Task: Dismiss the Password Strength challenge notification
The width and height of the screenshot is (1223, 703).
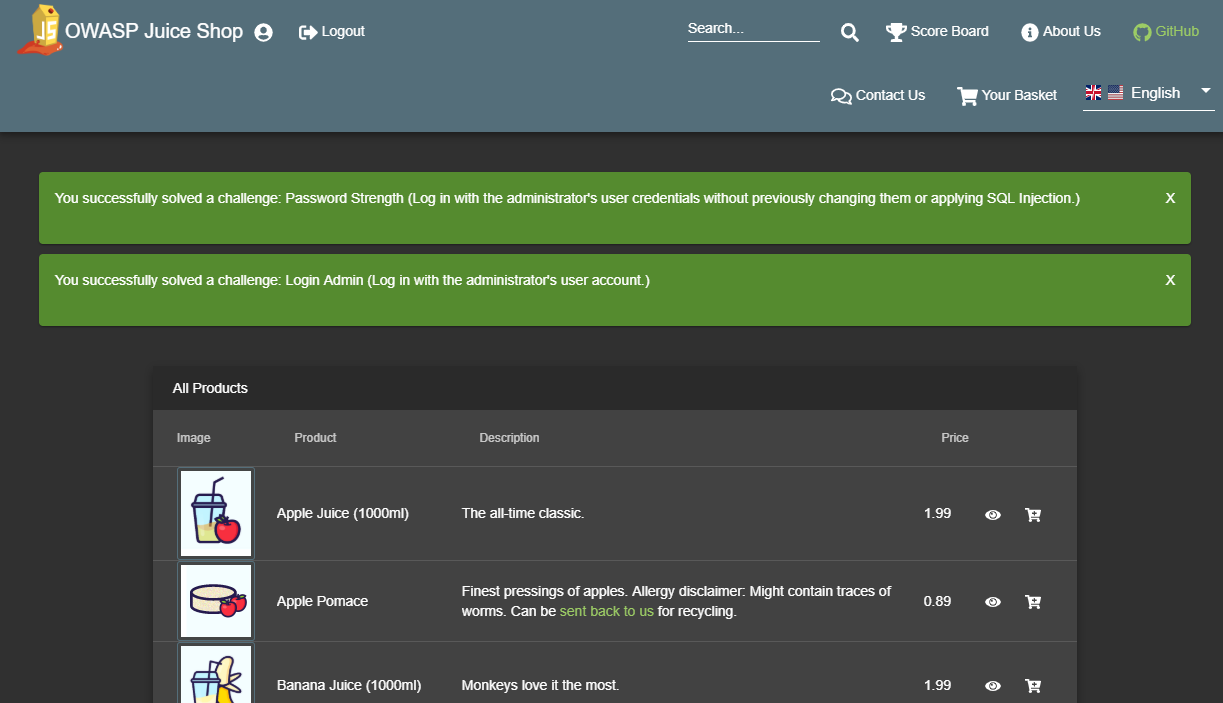Action: click(1170, 198)
